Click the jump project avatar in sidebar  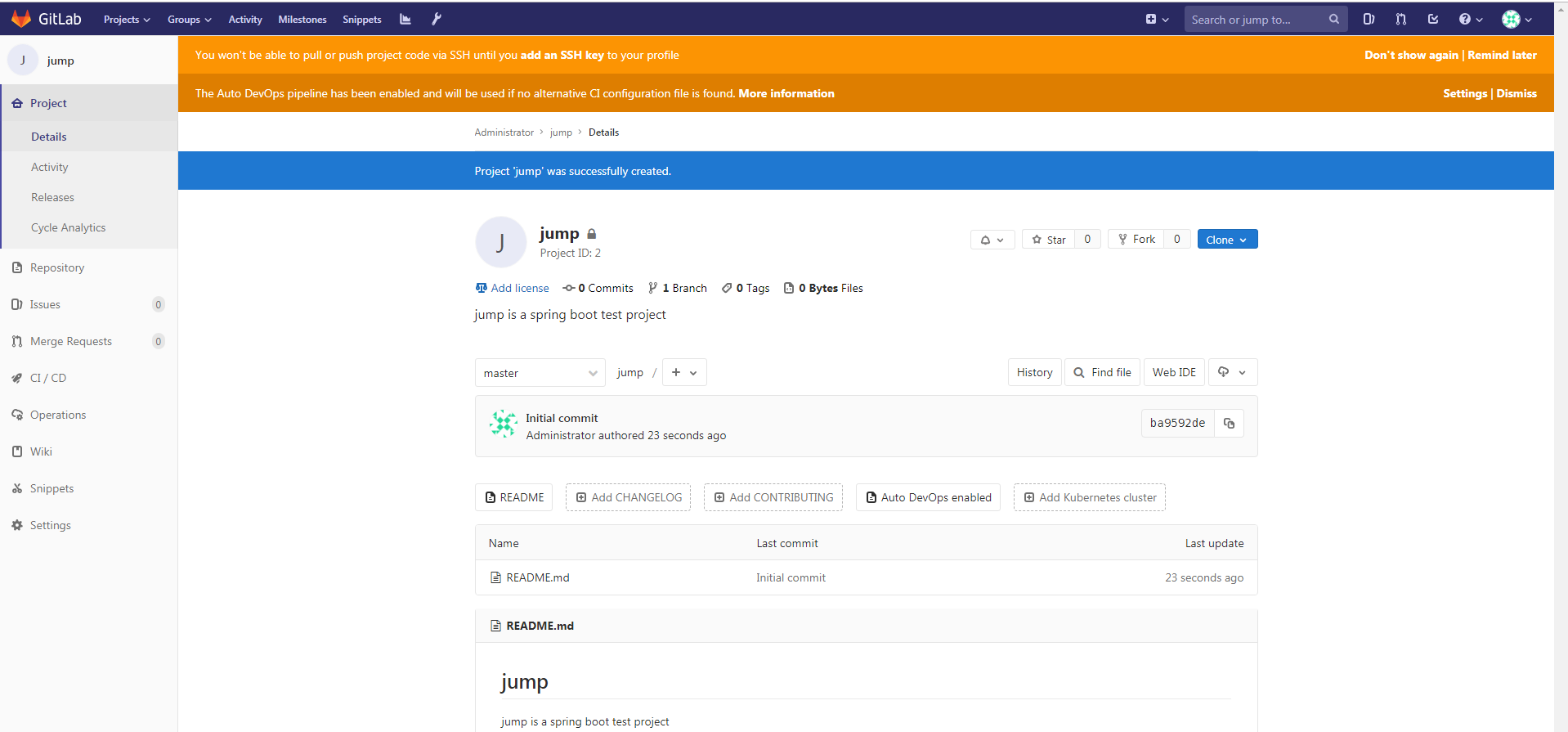(x=23, y=60)
